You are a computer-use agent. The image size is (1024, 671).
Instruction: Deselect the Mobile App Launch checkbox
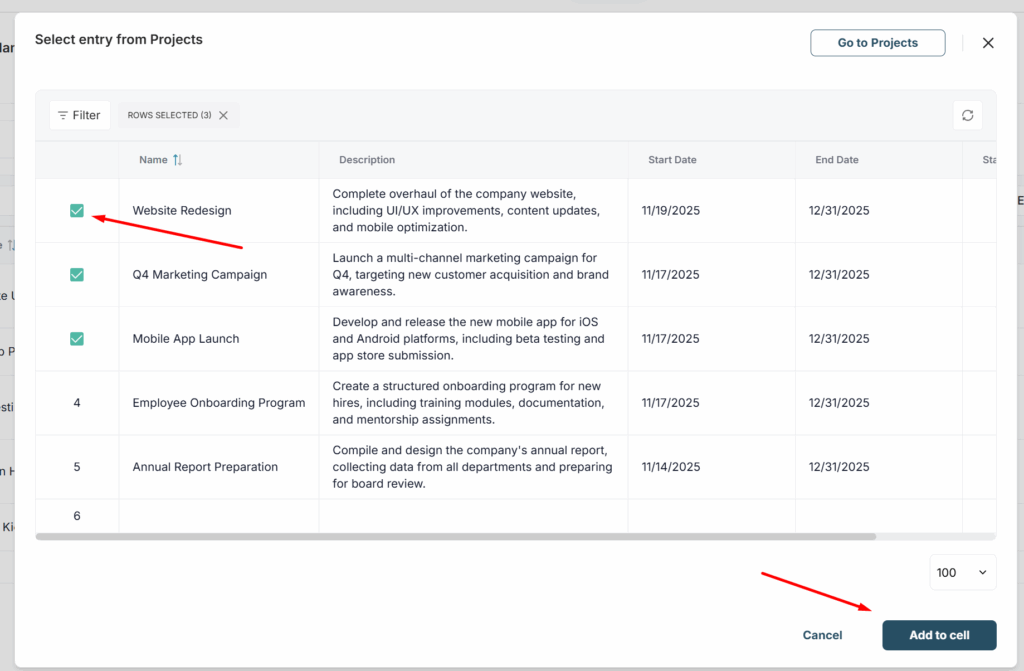point(77,339)
